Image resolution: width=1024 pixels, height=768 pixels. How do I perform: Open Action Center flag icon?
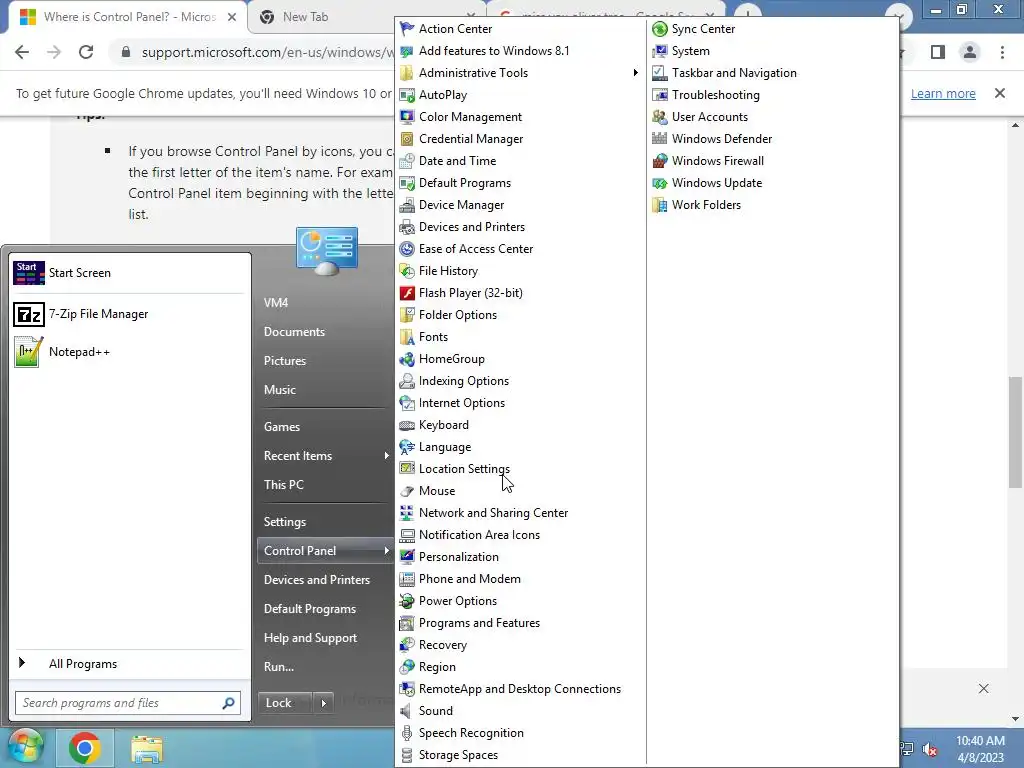click(x=407, y=29)
